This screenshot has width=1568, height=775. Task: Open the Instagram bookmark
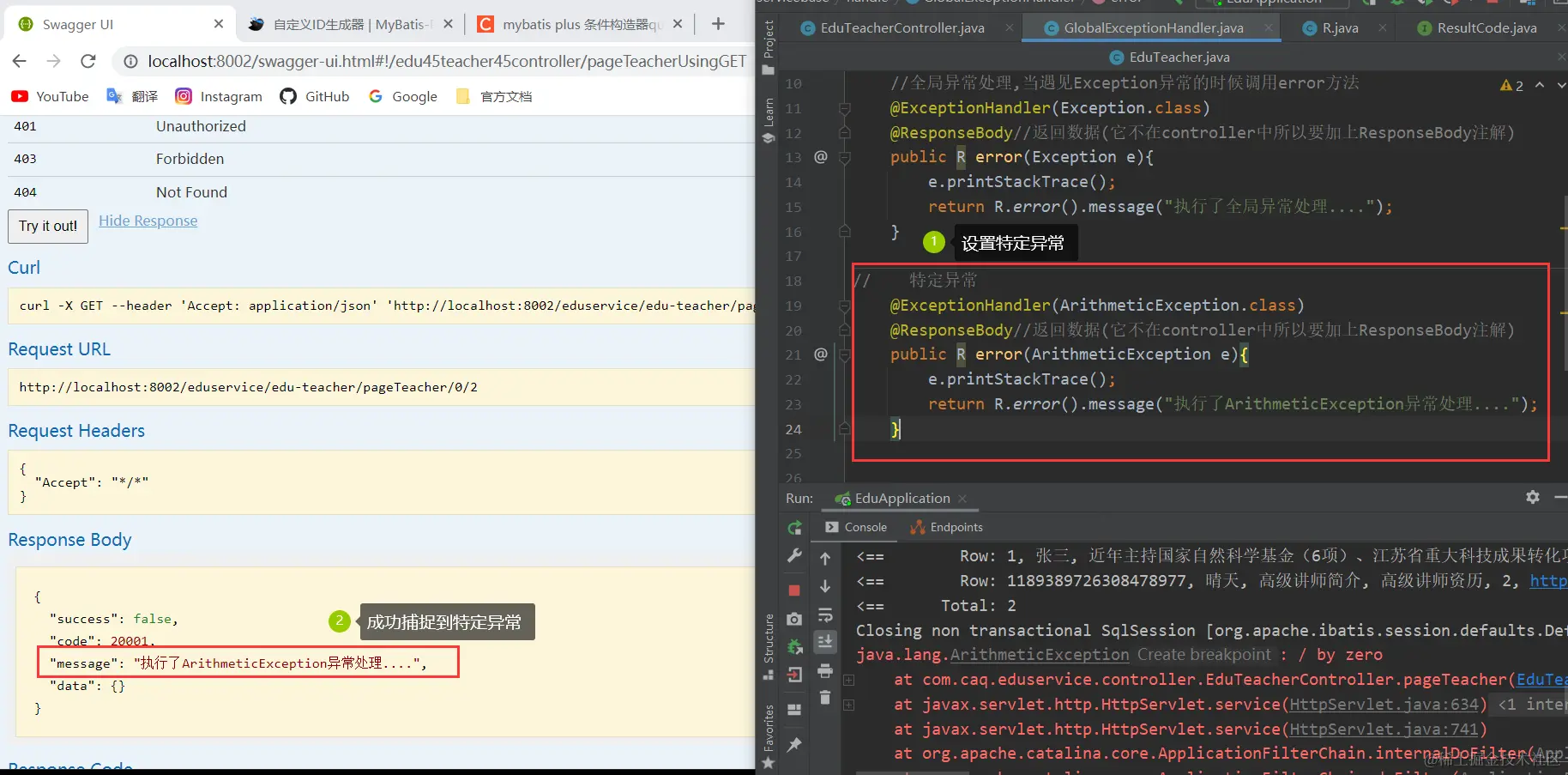219,96
